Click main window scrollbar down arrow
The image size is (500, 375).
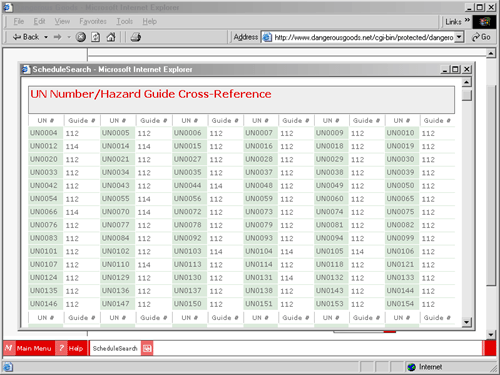491,334
